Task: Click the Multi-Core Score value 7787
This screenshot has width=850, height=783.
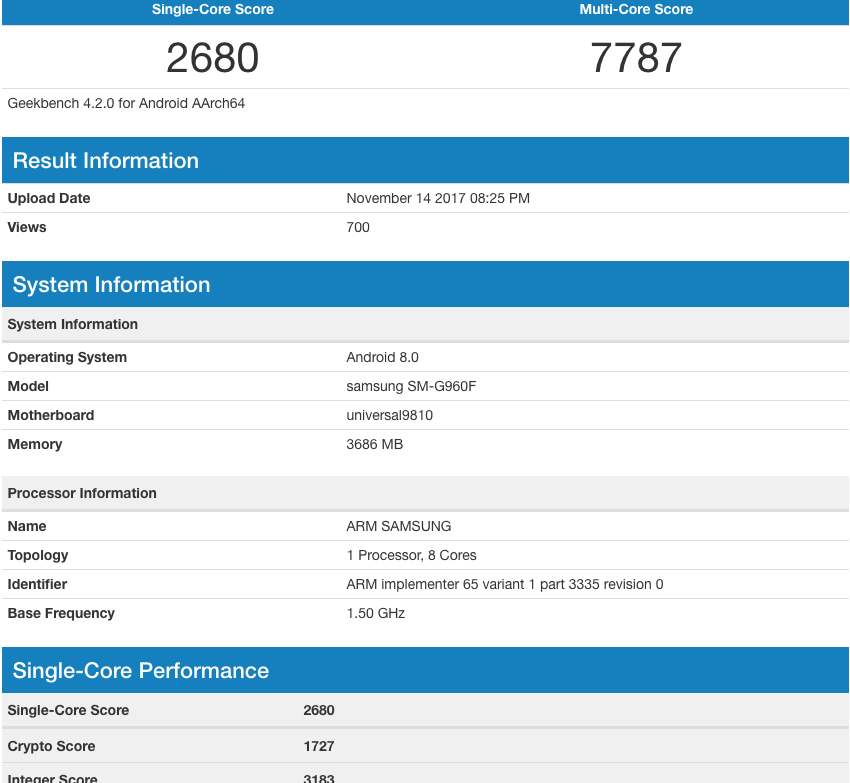Action: [x=636, y=58]
